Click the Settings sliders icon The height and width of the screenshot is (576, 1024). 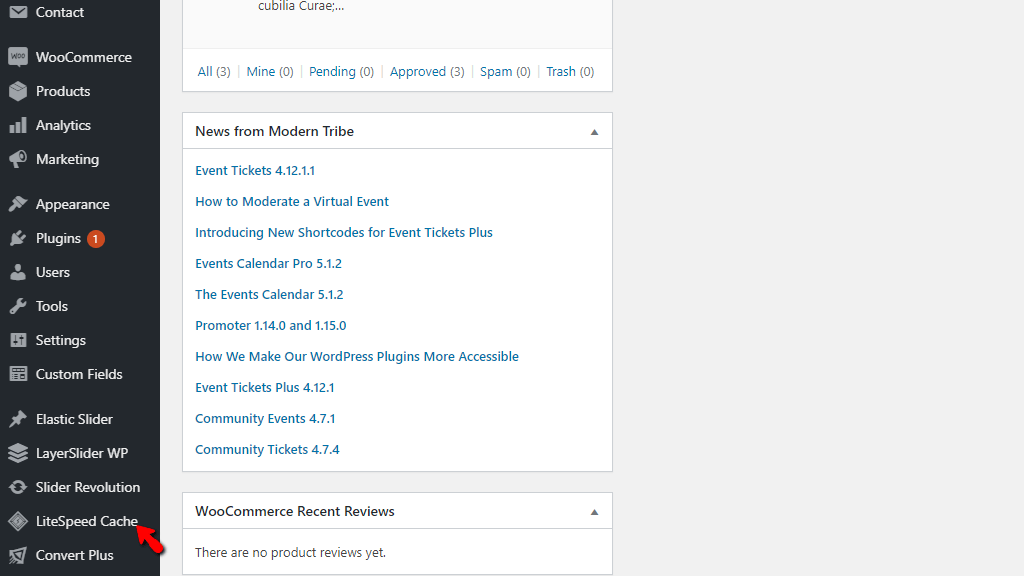coord(18,340)
